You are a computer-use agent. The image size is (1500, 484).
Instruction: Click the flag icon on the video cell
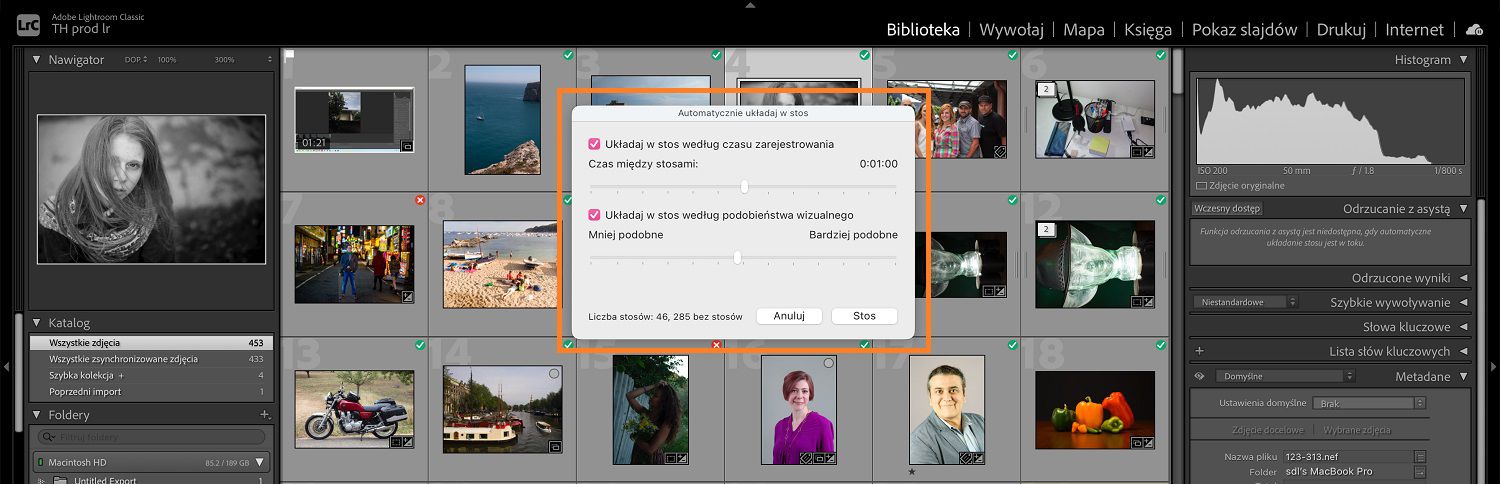tap(289, 55)
